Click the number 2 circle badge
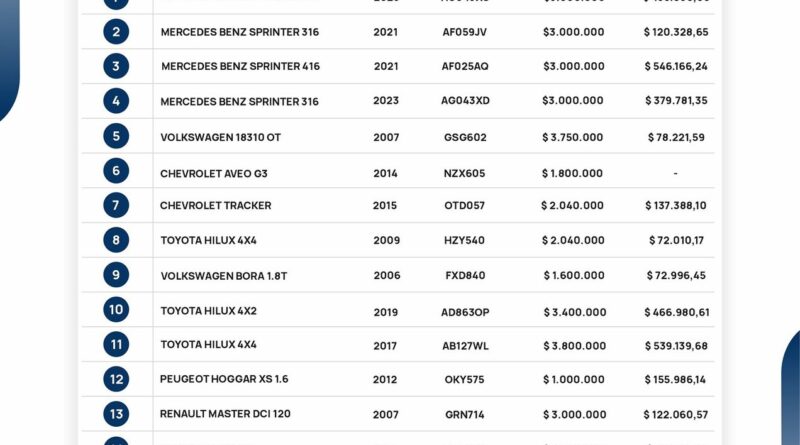This screenshot has height=445, width=800. pyautogui.click(x=116, y=32)
